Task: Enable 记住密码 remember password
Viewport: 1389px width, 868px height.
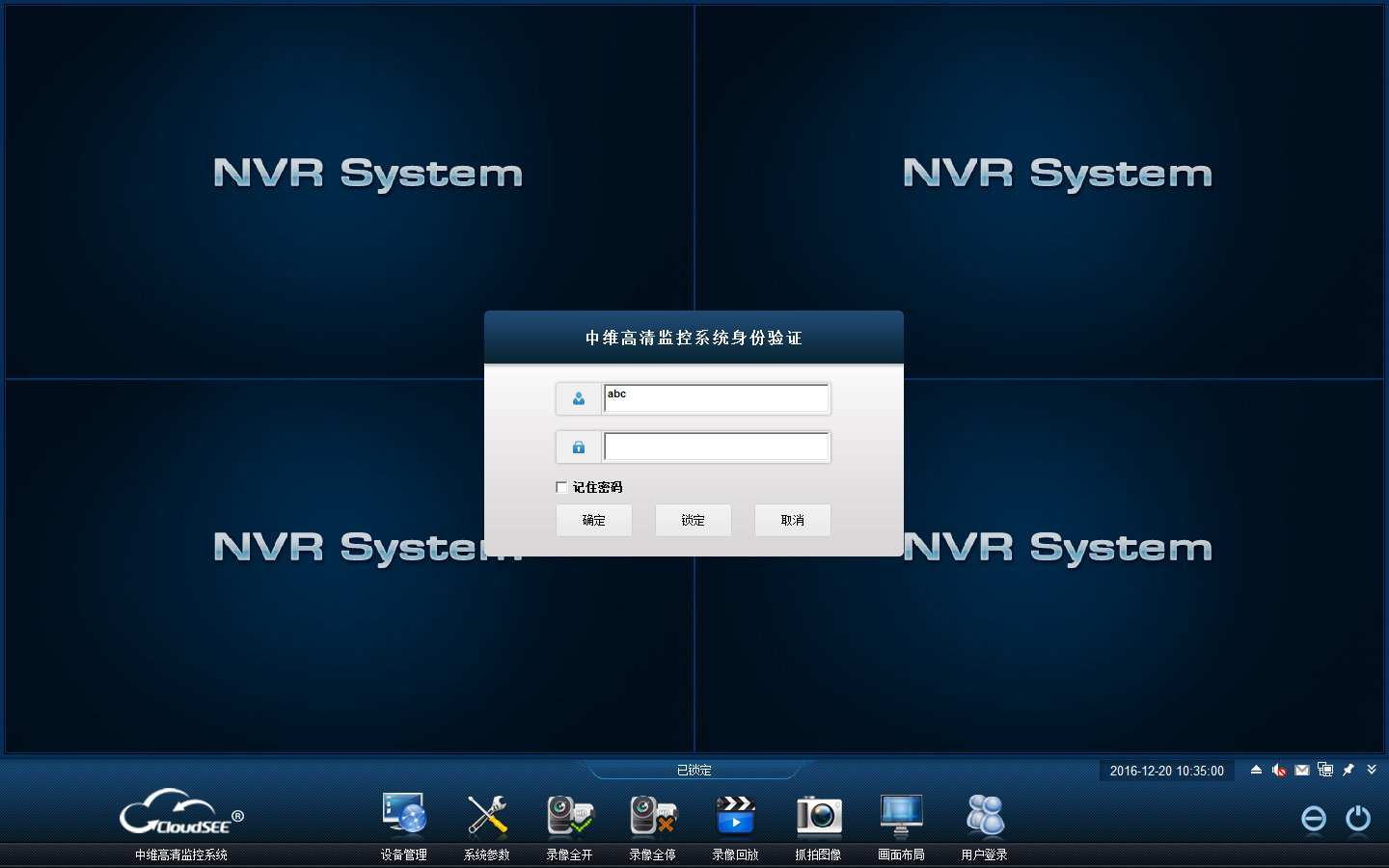Action: tap(561, 487)
